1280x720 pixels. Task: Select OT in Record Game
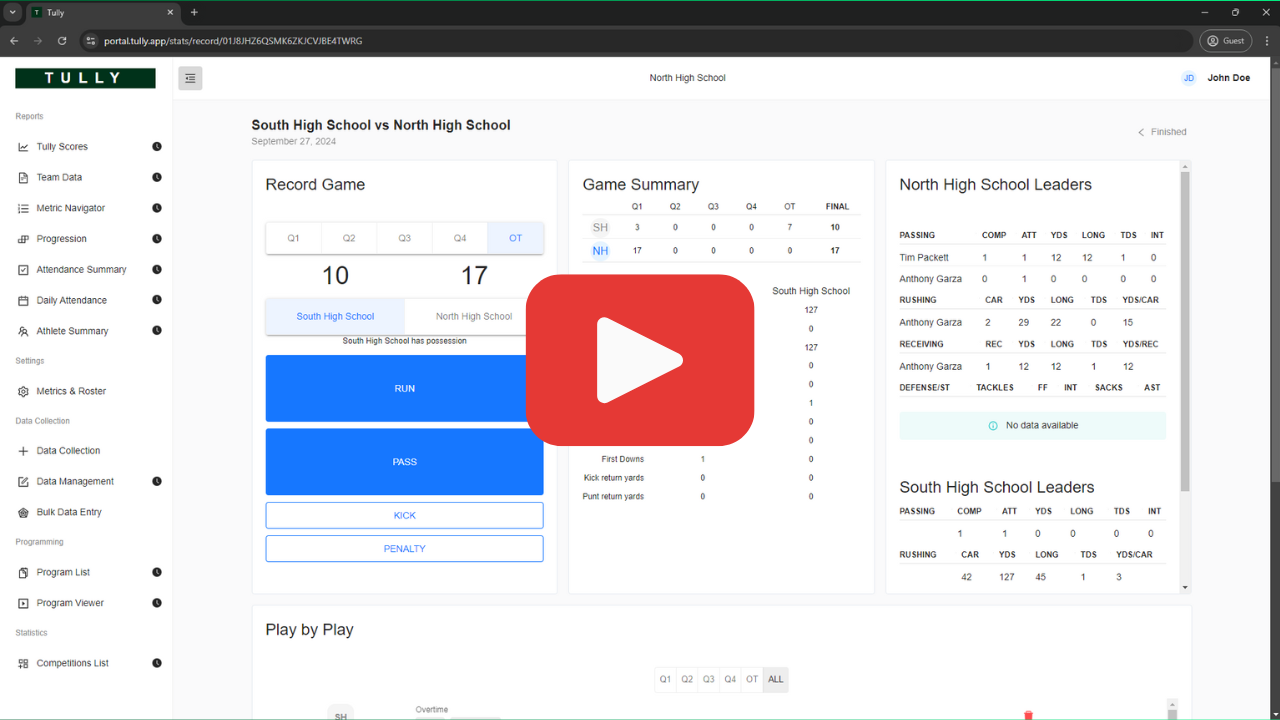[x=516, y=238]
